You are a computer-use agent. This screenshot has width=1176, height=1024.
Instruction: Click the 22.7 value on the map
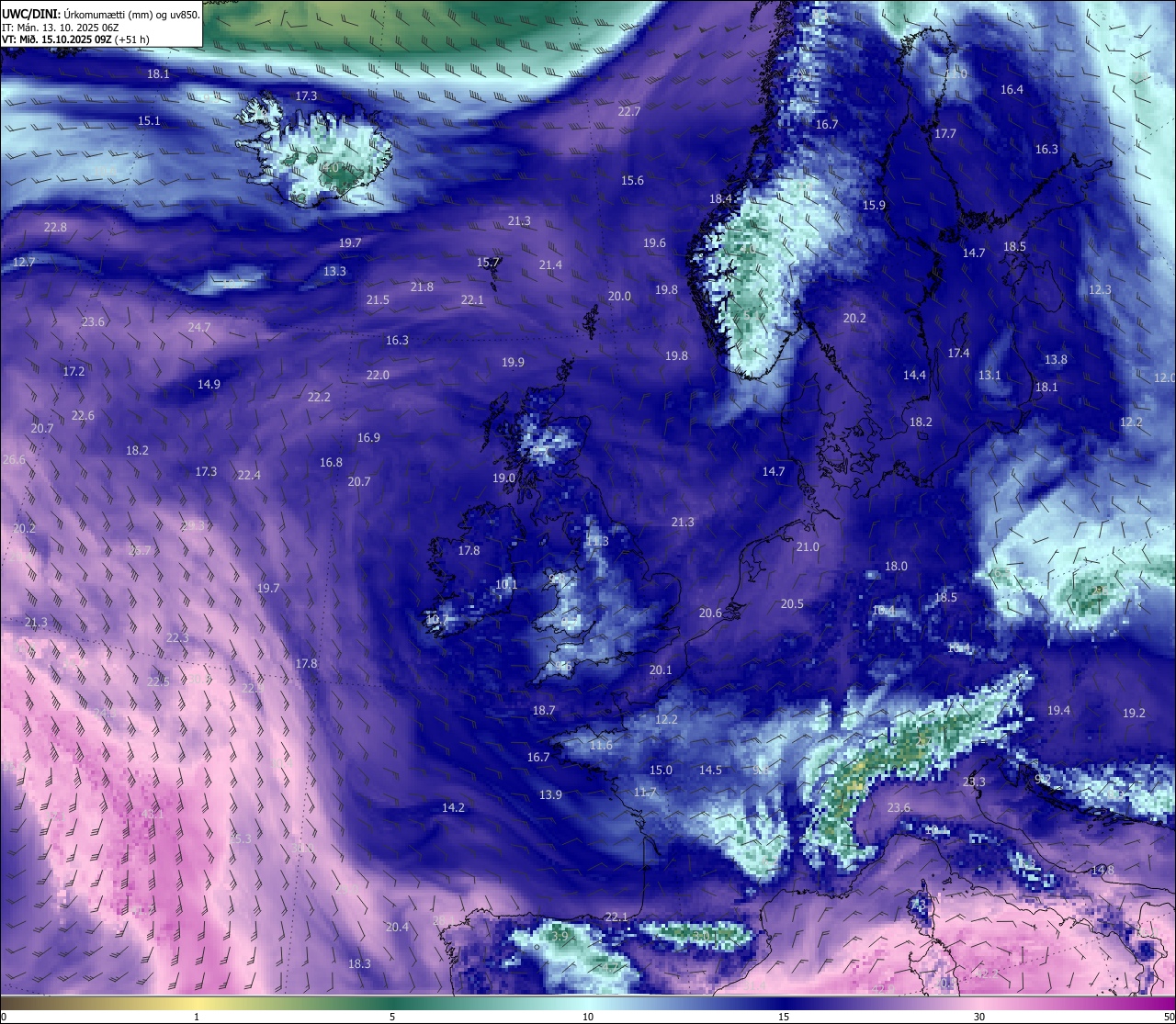tap(628, 112)
